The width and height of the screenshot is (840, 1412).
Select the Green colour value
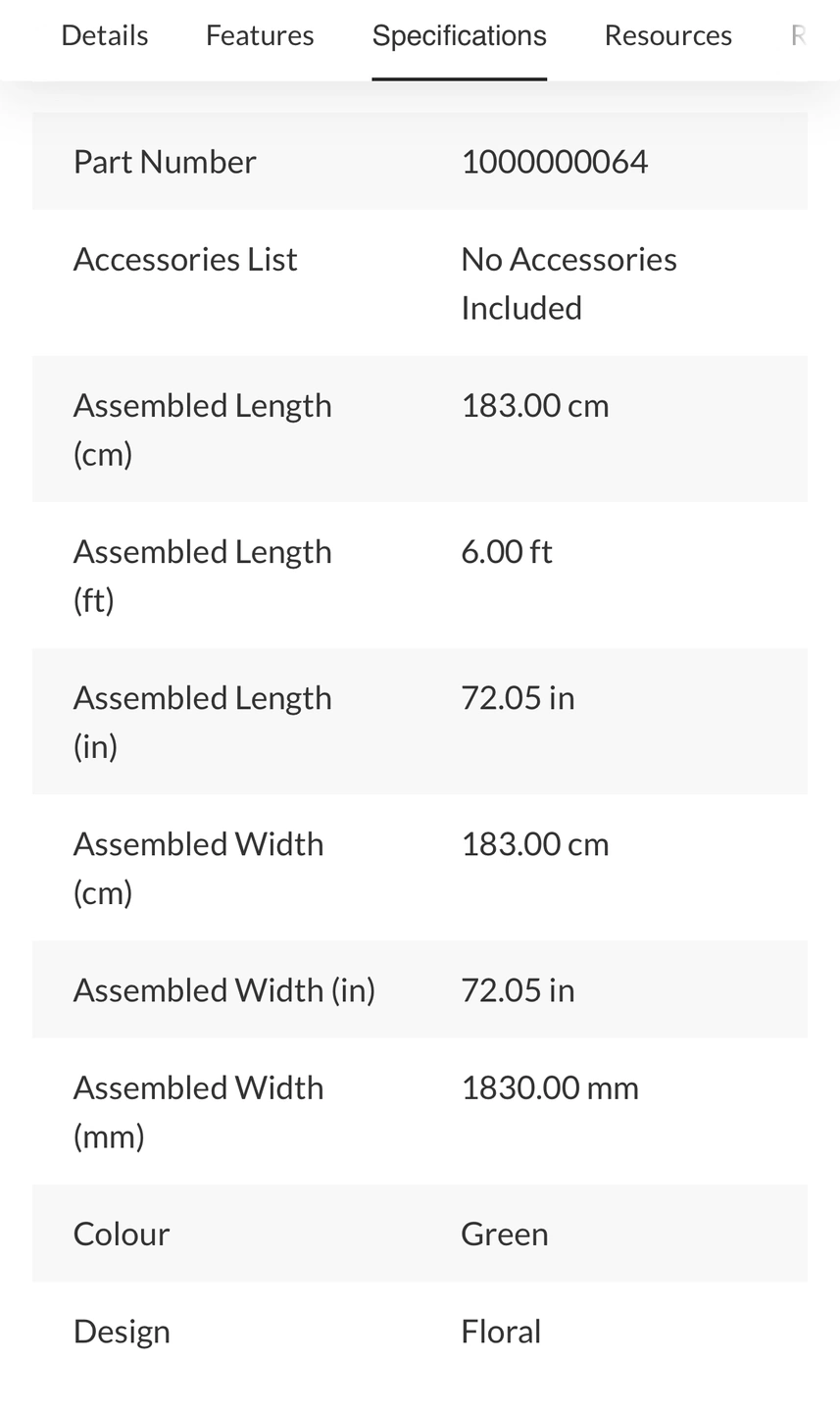coord(504,1234)
